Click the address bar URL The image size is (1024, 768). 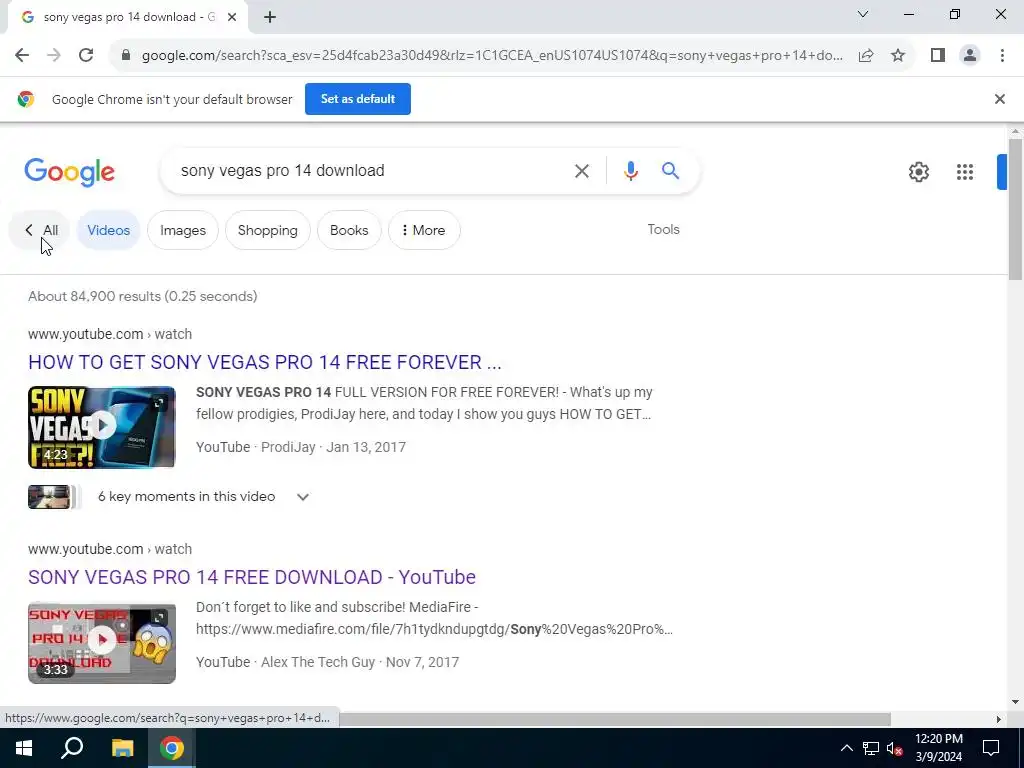[492, 56]
